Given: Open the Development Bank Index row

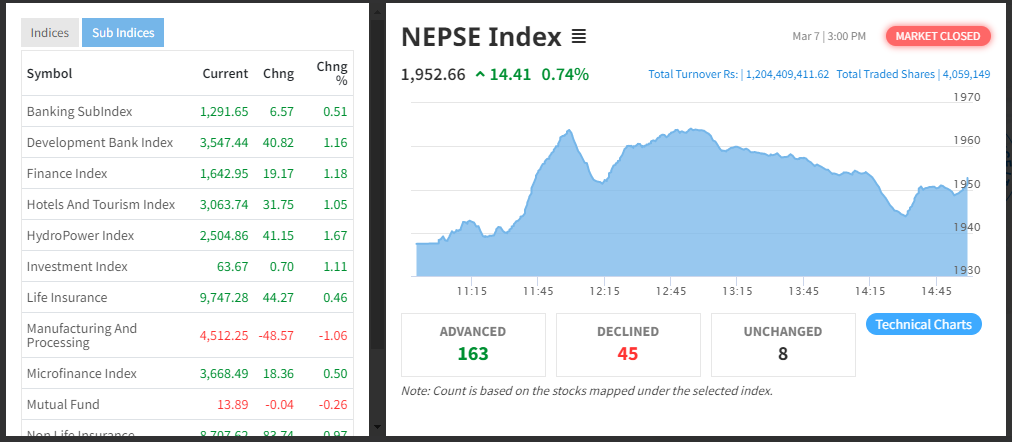Looking at the screenshot, I should tap(100, 142).
